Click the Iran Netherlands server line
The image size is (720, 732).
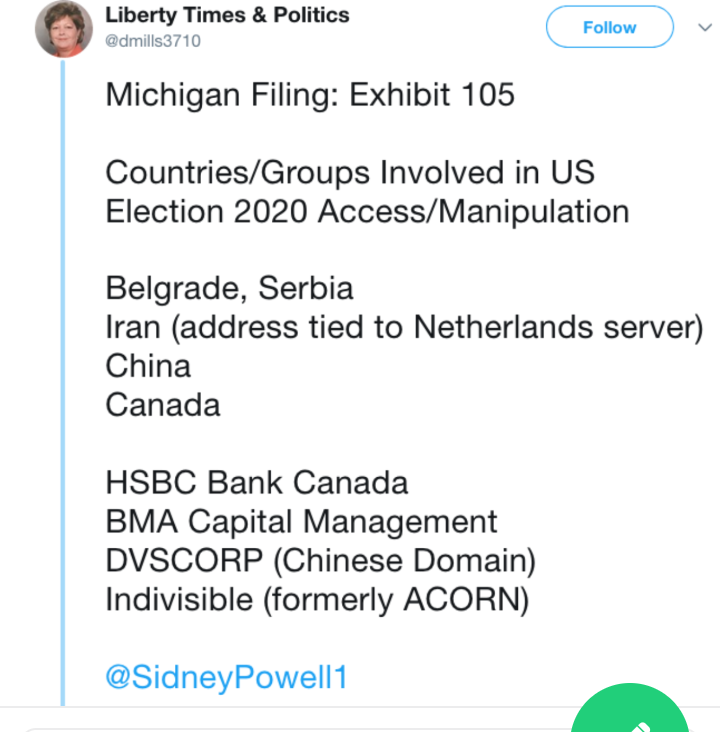pos(404,328)
